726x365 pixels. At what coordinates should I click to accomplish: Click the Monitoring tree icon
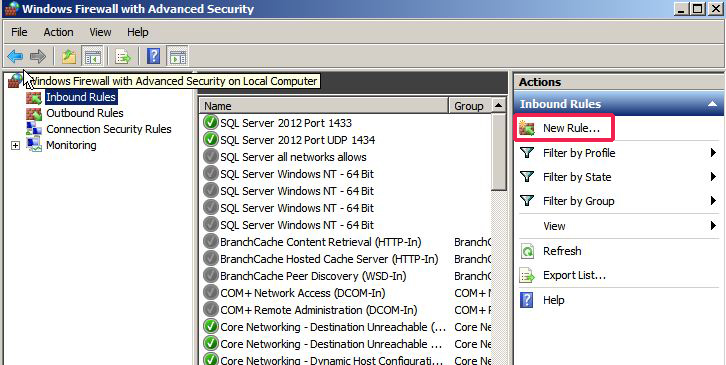(34, 145)
